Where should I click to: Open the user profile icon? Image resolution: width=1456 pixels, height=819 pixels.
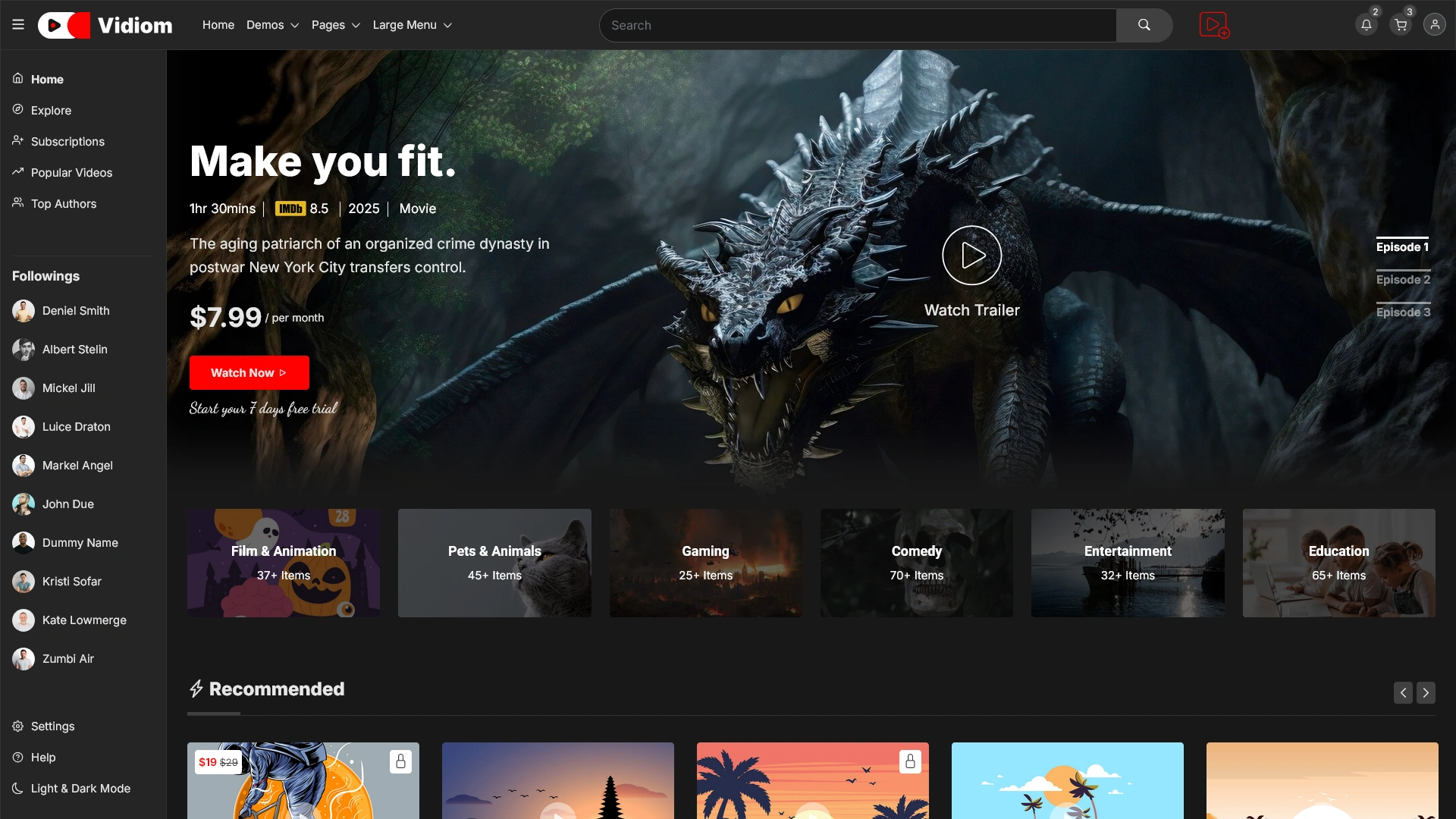point(1434,25)
